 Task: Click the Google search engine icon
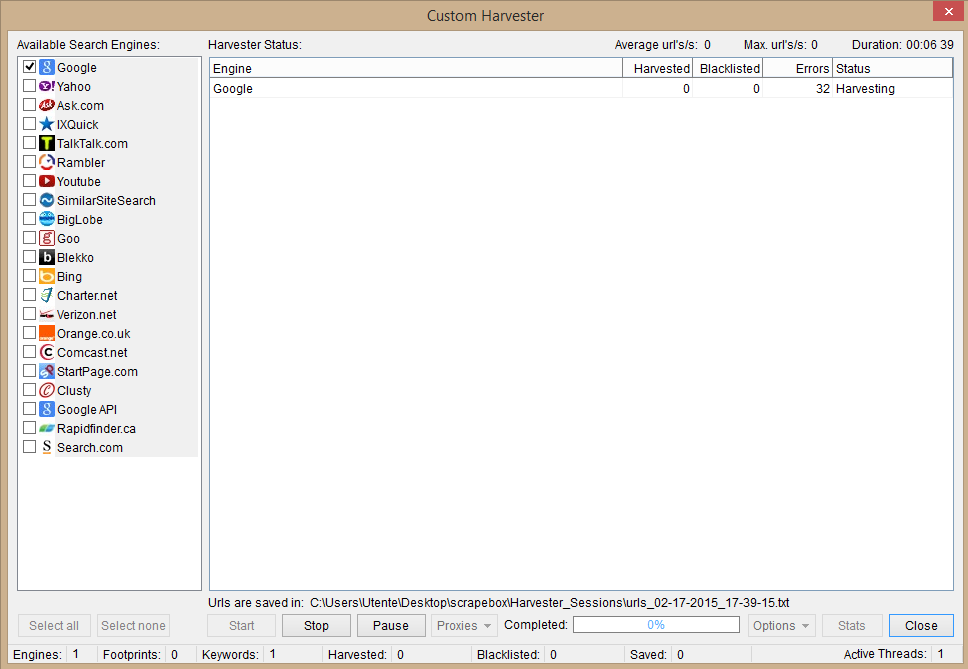coord(47,67)
